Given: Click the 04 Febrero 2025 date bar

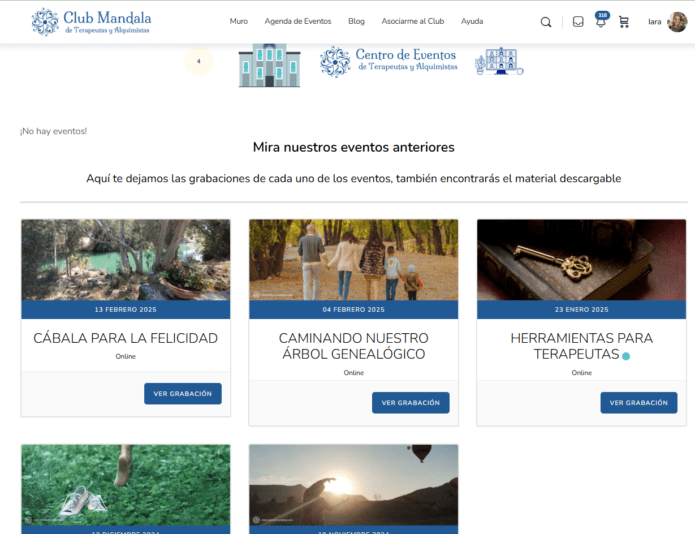Looking at the screenshot, I should point(354,309).
